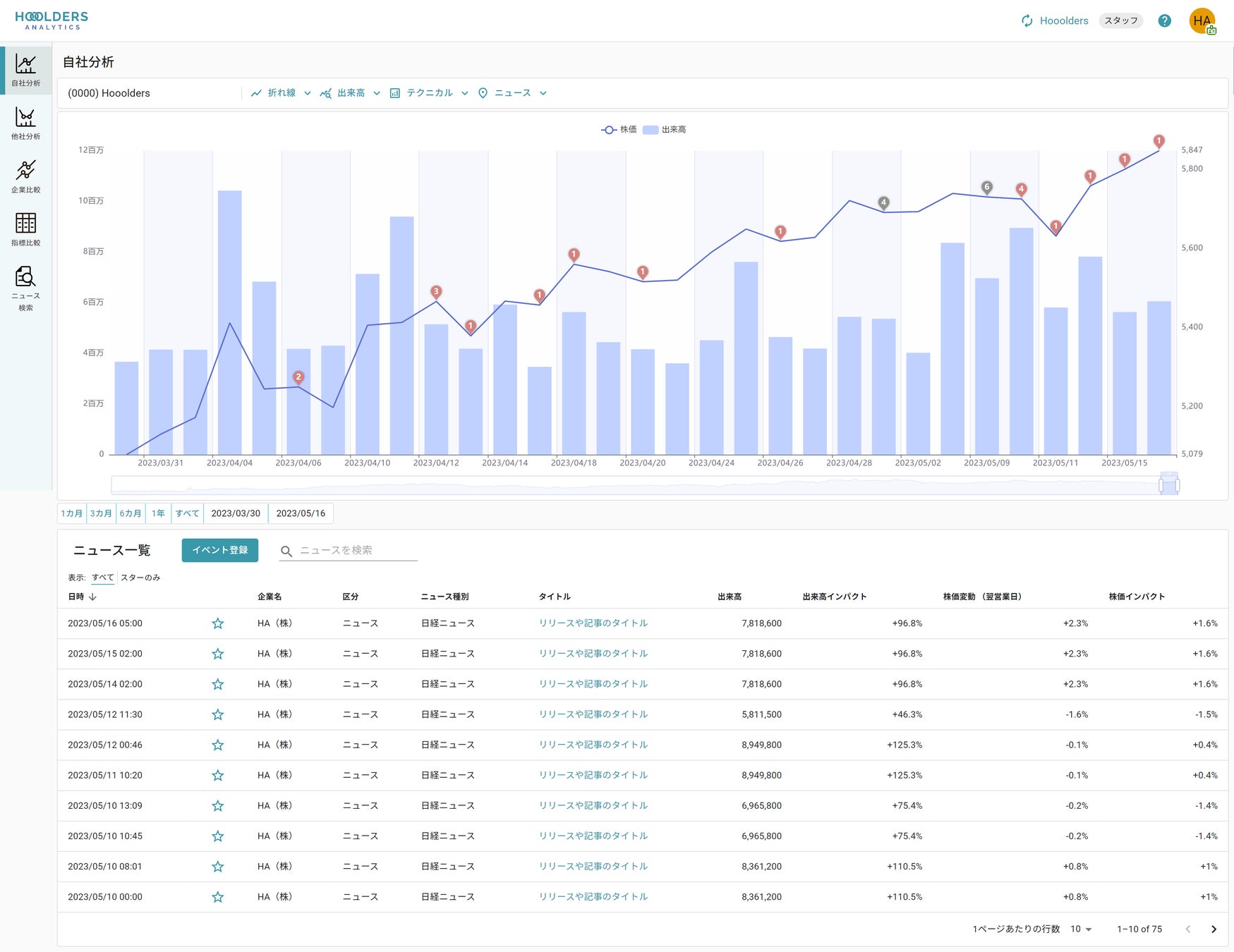This screenshot has height=952, width=1234.
Task: Open rows per page dropdown
Action: (1081, 929)
